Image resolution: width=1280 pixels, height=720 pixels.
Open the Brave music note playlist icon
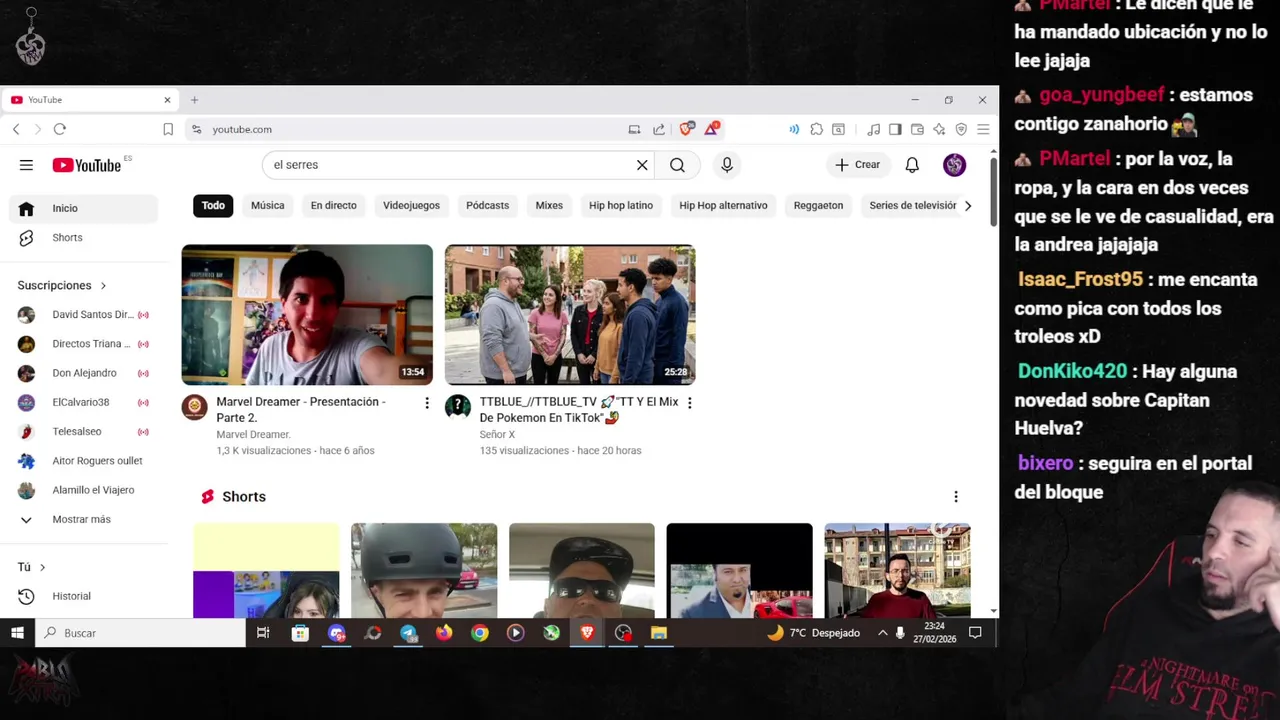tap(874, 129)
